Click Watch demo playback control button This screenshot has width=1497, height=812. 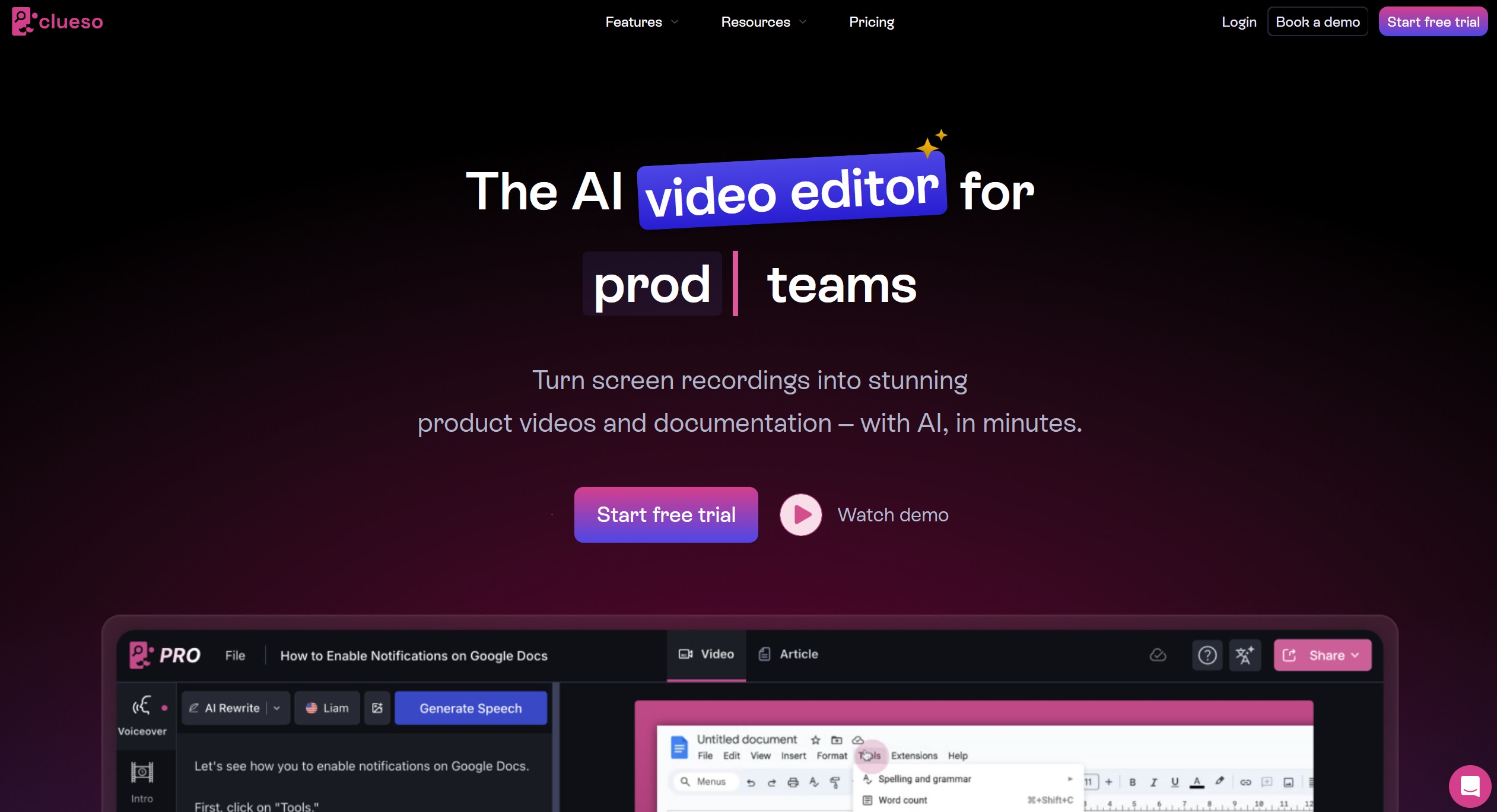click(x=800, y=515)
